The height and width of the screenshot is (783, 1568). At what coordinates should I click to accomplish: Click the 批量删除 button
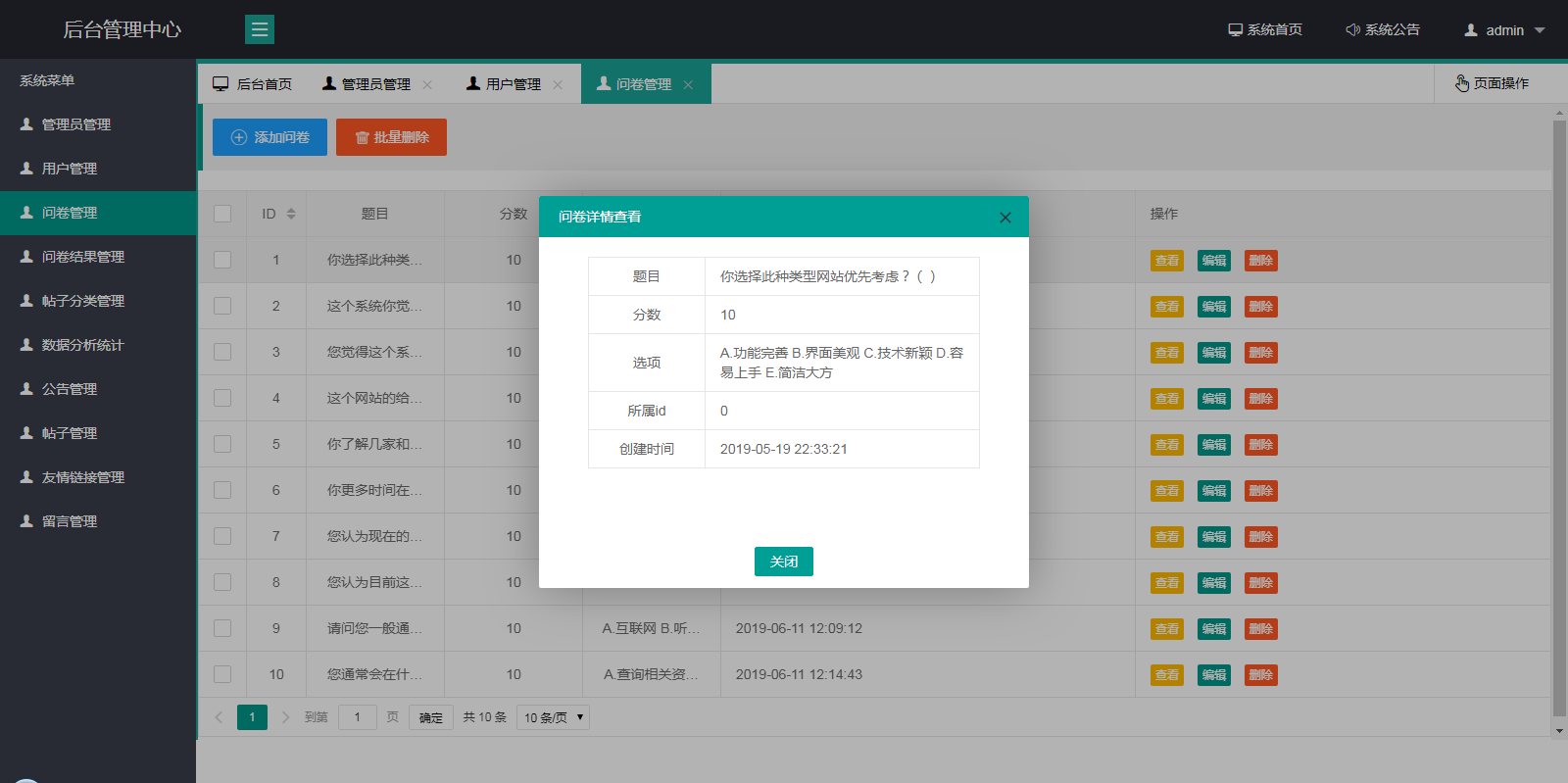[391, 137]
